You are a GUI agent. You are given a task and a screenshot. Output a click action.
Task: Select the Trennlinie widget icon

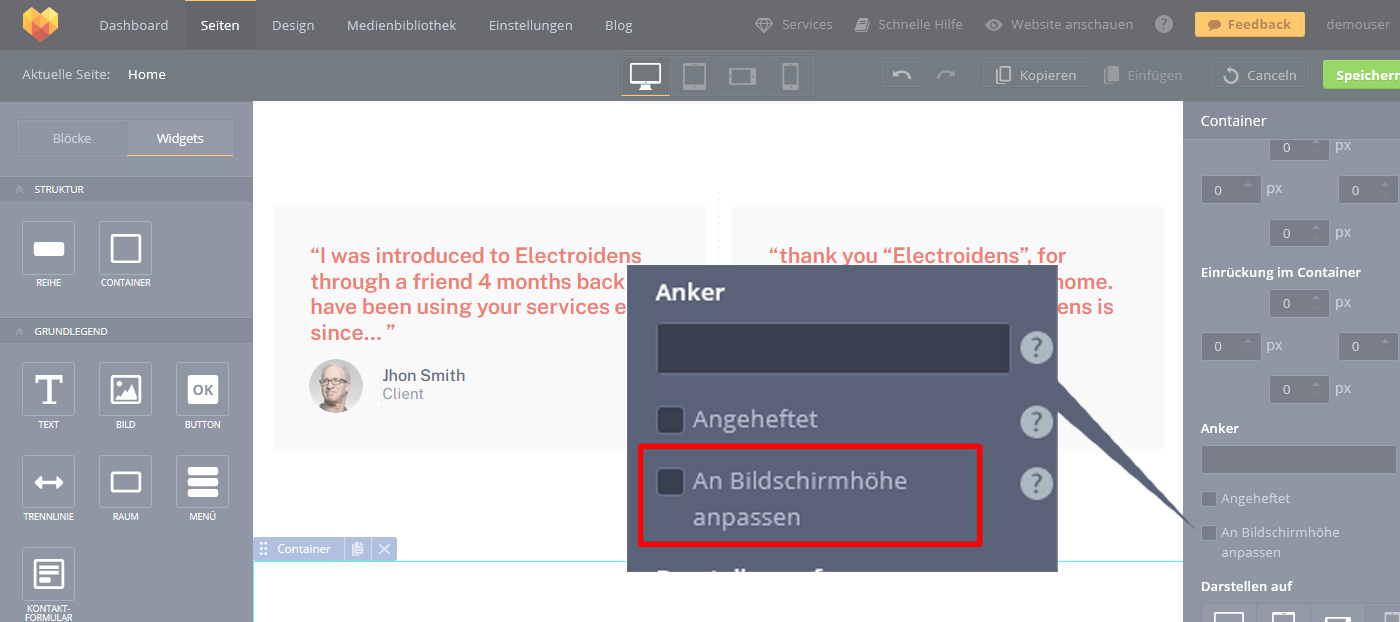pyautogui.click(x=49, y=482)
